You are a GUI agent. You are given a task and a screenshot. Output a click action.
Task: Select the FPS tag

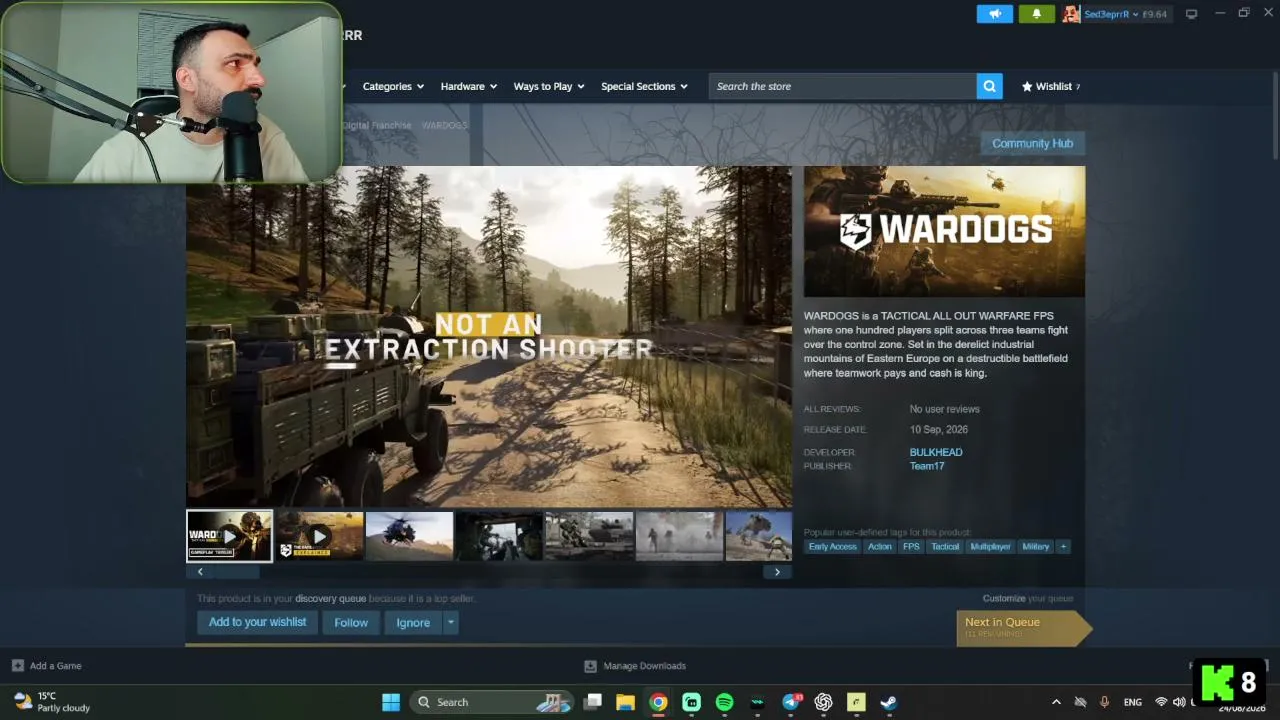pyautogui.click(x=911, y=547)
